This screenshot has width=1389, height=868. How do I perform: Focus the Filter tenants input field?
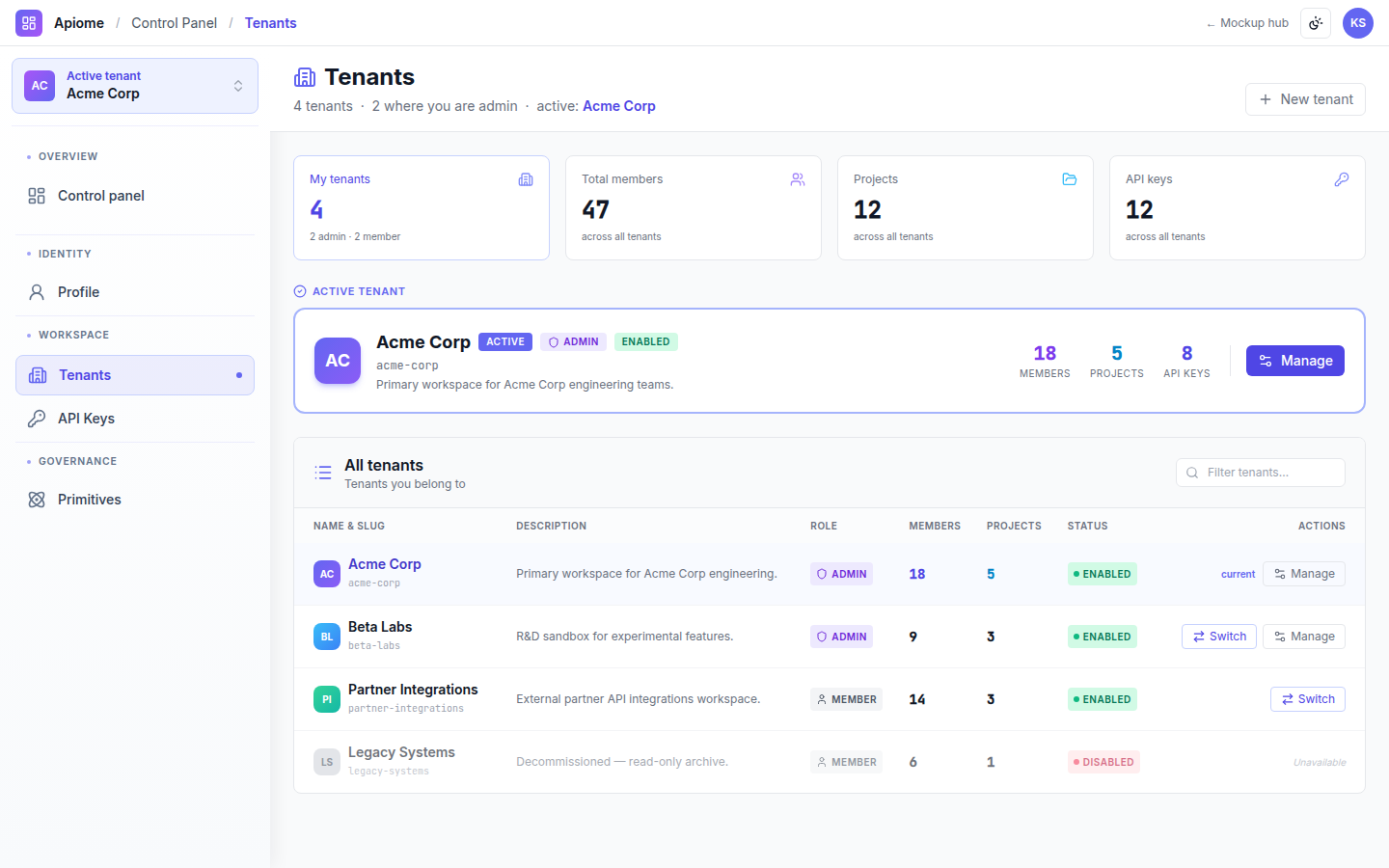(1261, 473)
